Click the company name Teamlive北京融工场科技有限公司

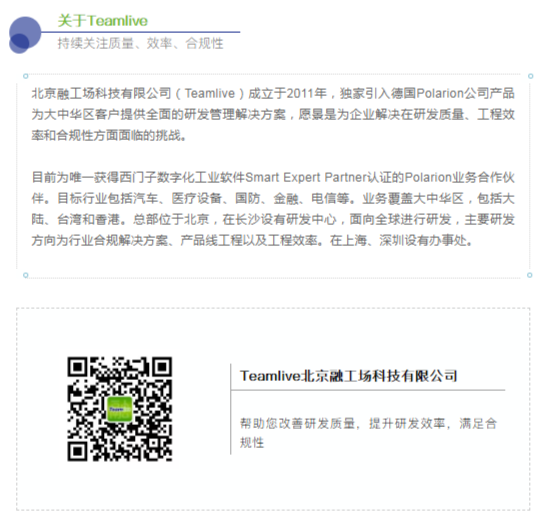348,376
